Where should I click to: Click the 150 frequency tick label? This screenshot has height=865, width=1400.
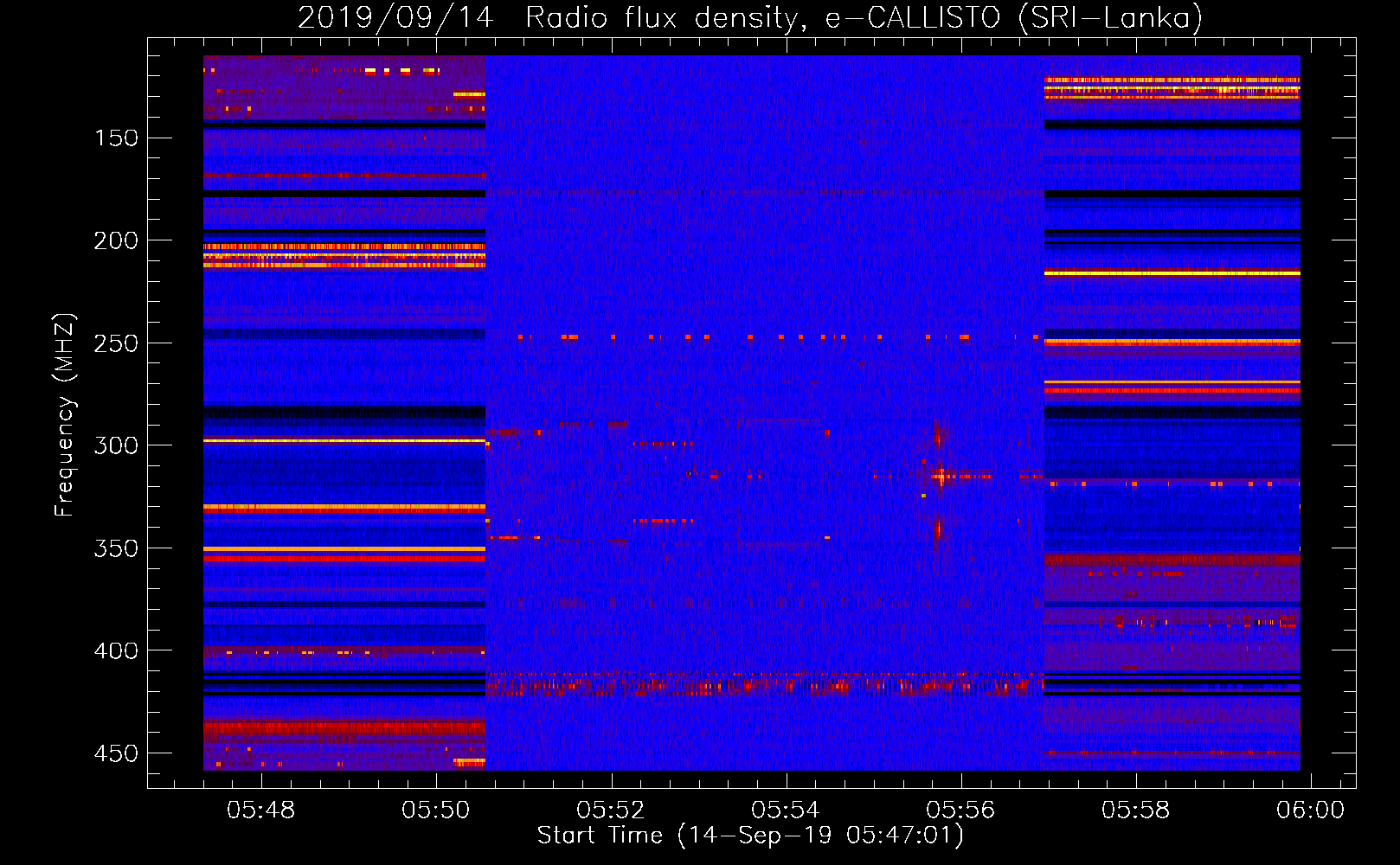(x=116, y=138)
